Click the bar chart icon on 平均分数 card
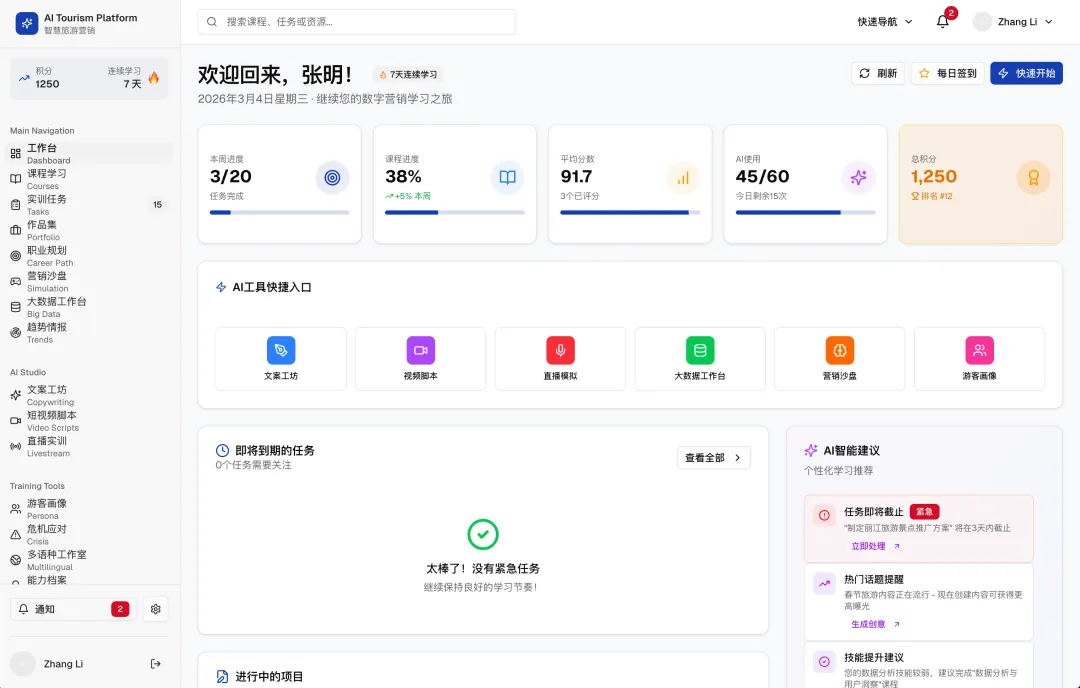This screenshot has height=688, width=1080. 683,178
